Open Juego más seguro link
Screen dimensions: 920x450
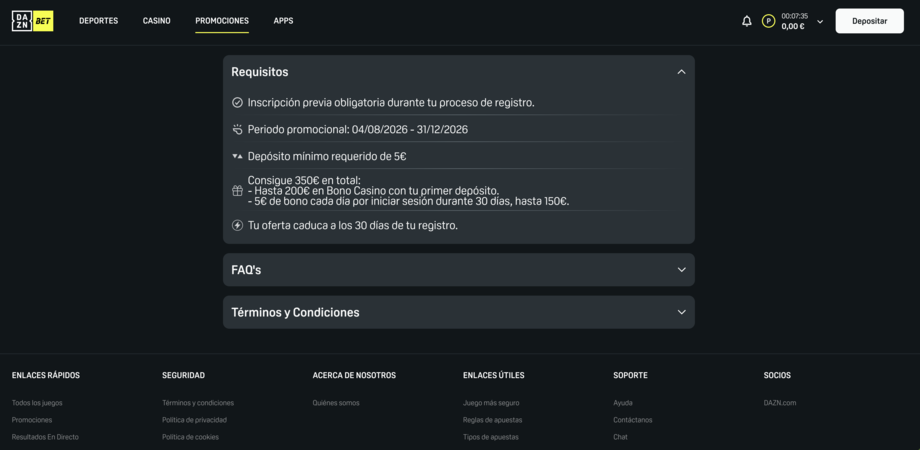491,403
